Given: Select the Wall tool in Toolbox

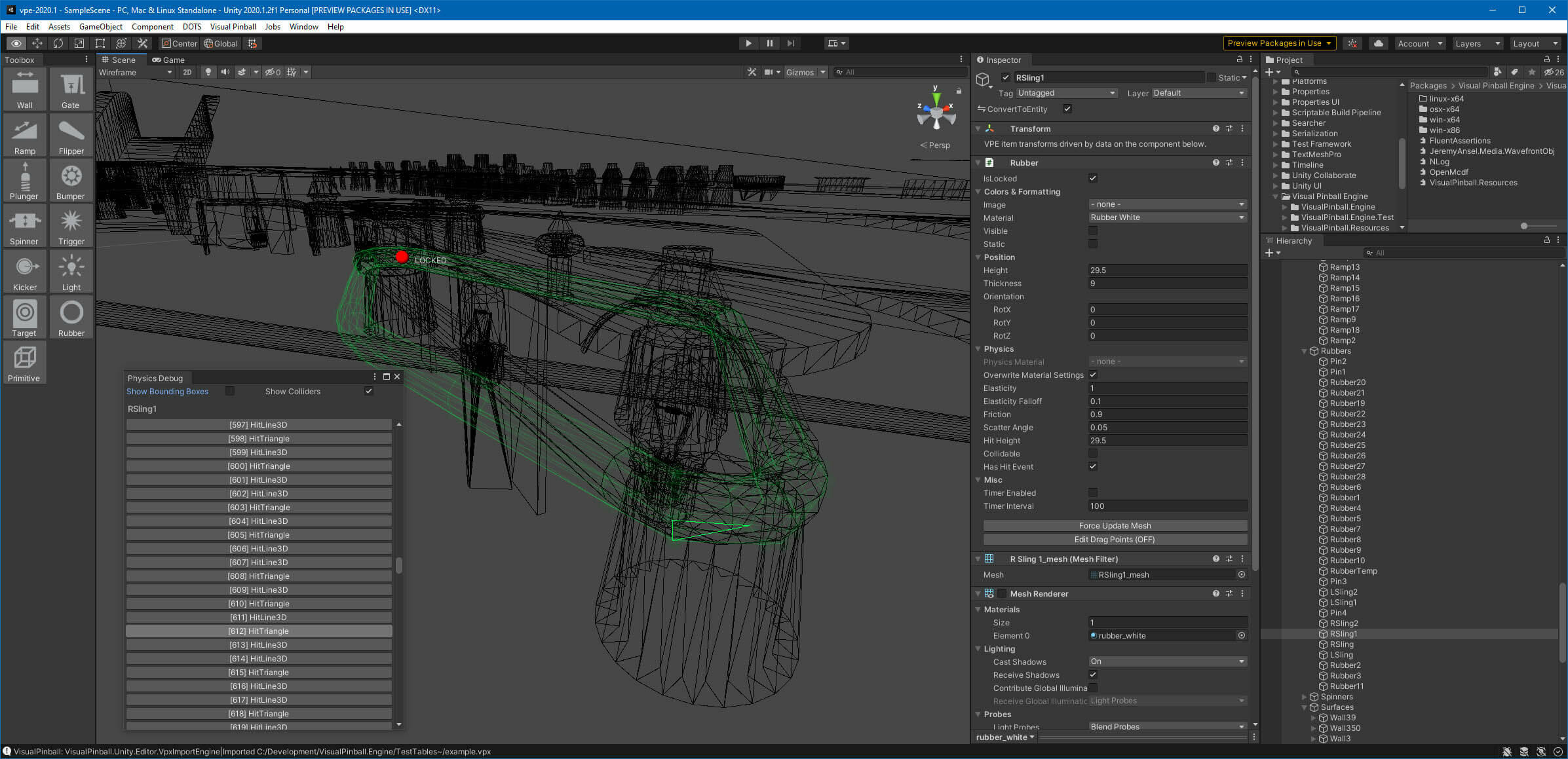Looking at the screenshot, I should (25, 90).
